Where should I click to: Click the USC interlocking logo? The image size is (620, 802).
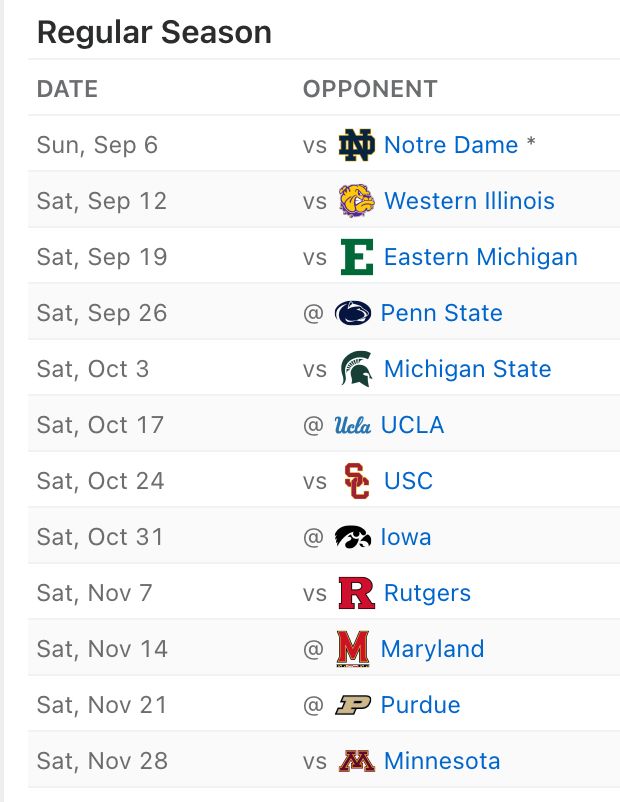(x=357, y=481)
